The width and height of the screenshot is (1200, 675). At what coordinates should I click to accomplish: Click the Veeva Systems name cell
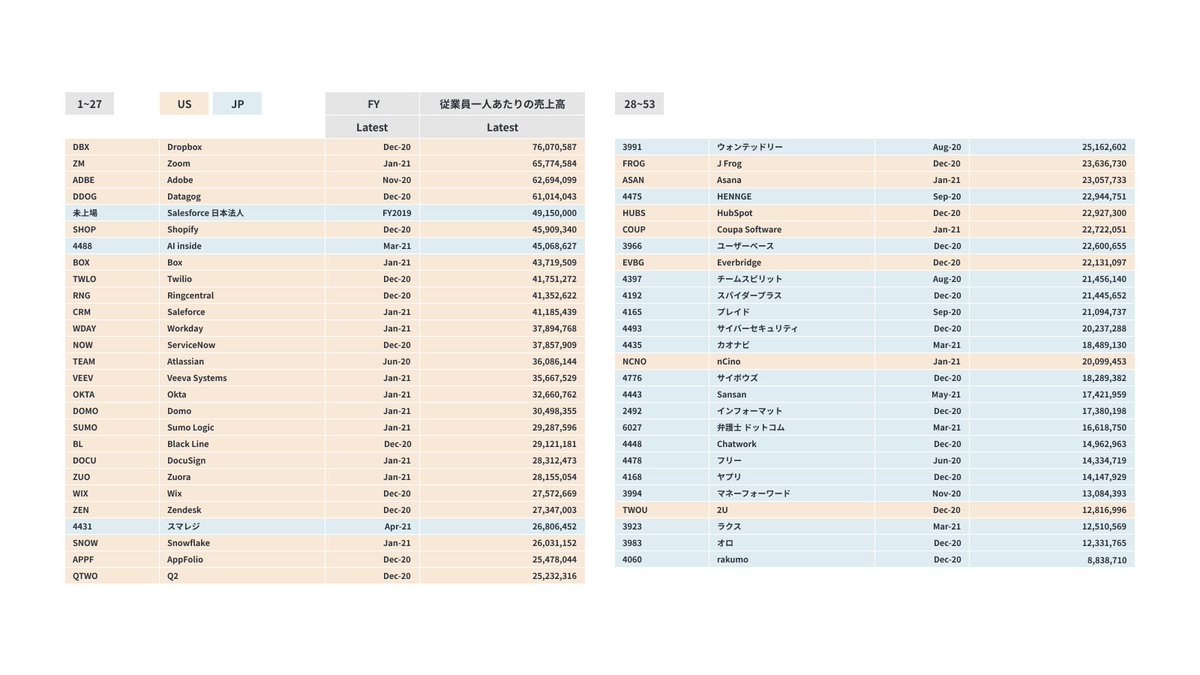click(242, 378)
